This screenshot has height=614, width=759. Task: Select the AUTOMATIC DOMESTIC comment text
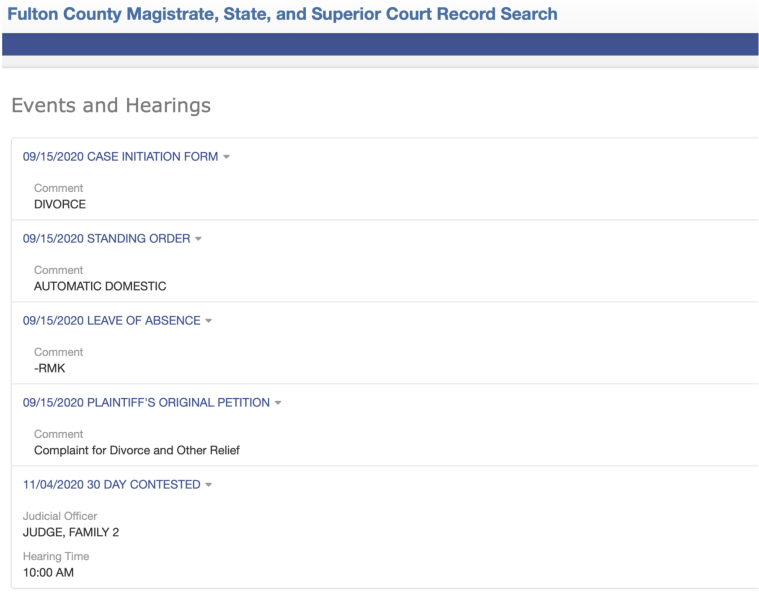click(x=100, y=286)
